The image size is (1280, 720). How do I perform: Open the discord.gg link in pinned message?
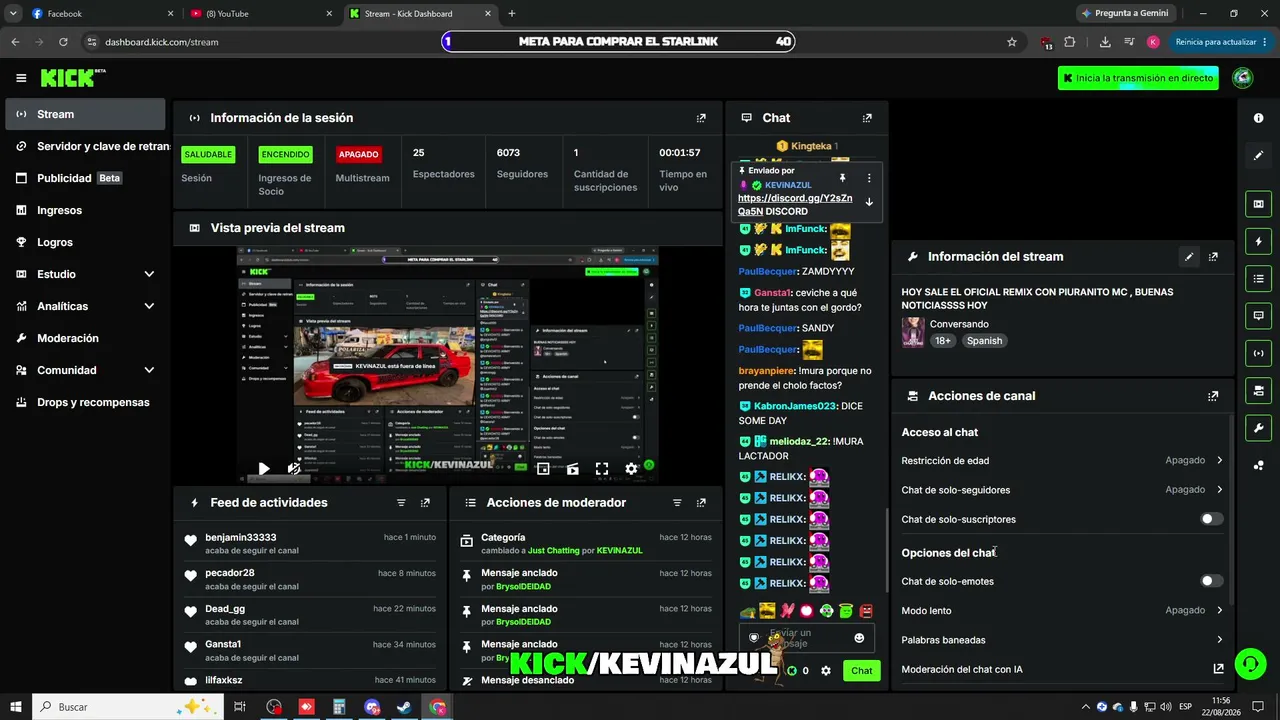point(795,205)
